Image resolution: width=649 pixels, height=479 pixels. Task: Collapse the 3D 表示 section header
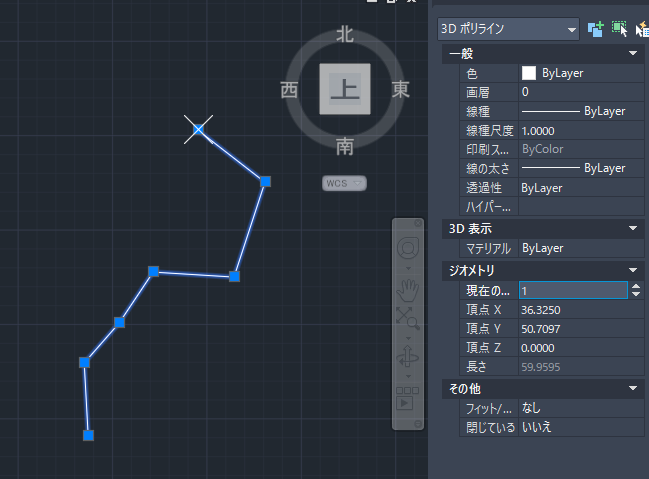coord(633,229)
